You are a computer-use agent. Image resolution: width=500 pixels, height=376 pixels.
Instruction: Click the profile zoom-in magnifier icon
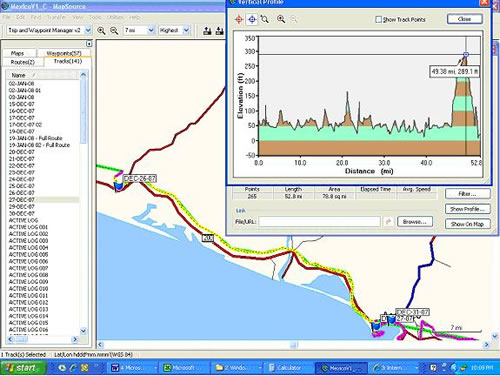pos(281,19)
